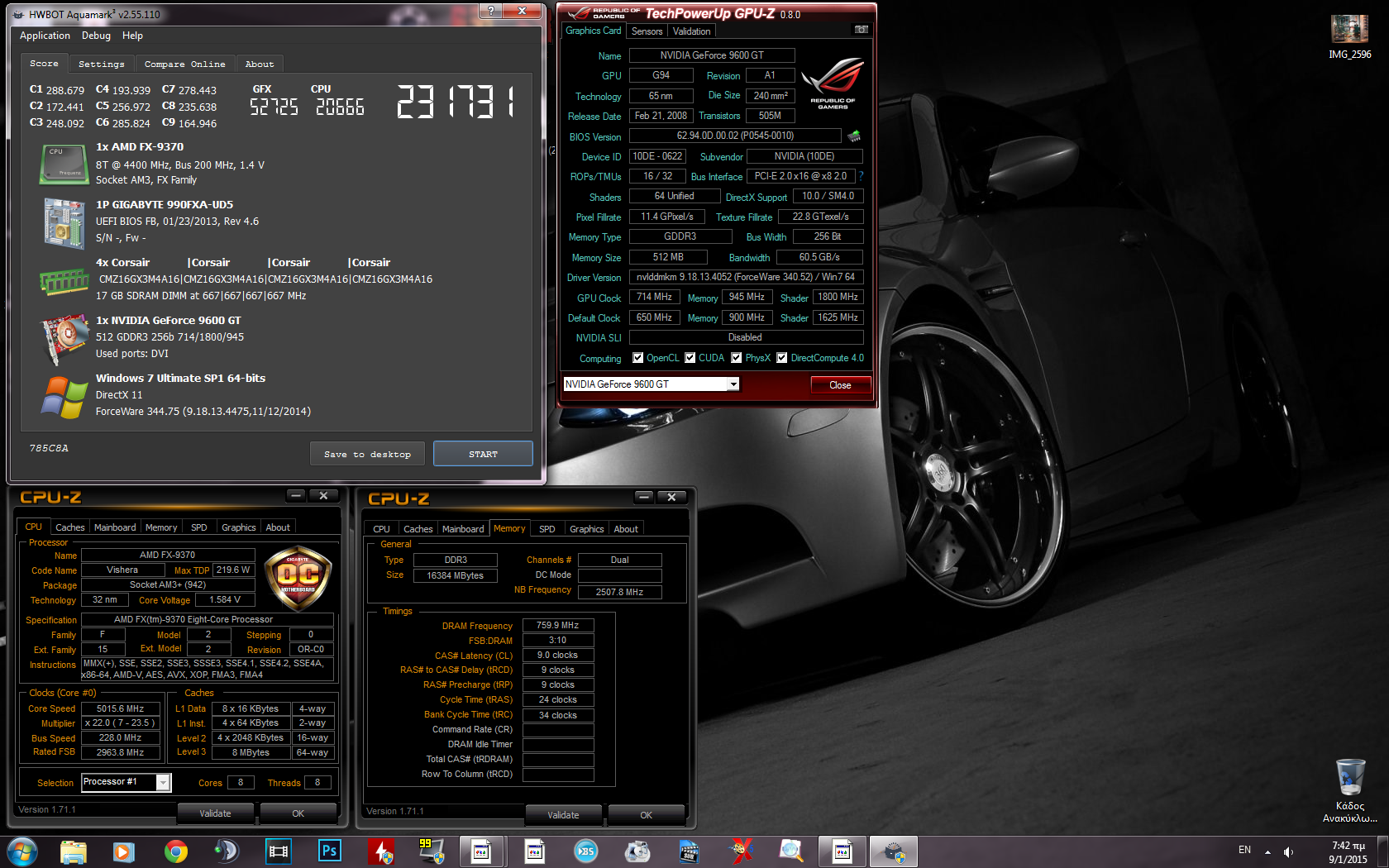
Task: Open the magnifier image viewer taskbar icon
Action: [x=791, y=851]
